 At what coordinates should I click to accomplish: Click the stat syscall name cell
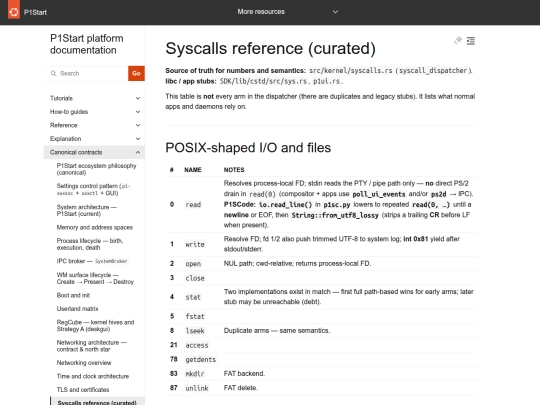pos(193,297)
